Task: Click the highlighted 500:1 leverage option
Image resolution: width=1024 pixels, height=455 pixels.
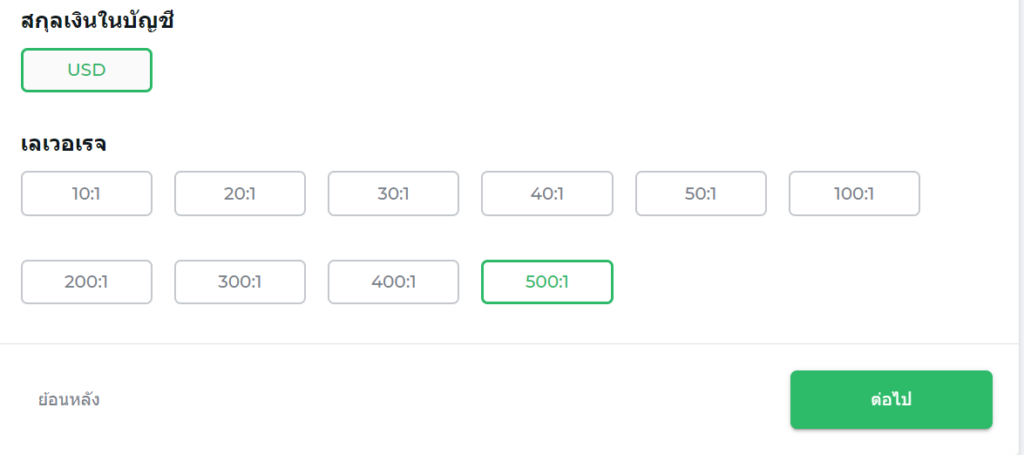Action: point(546,282)
